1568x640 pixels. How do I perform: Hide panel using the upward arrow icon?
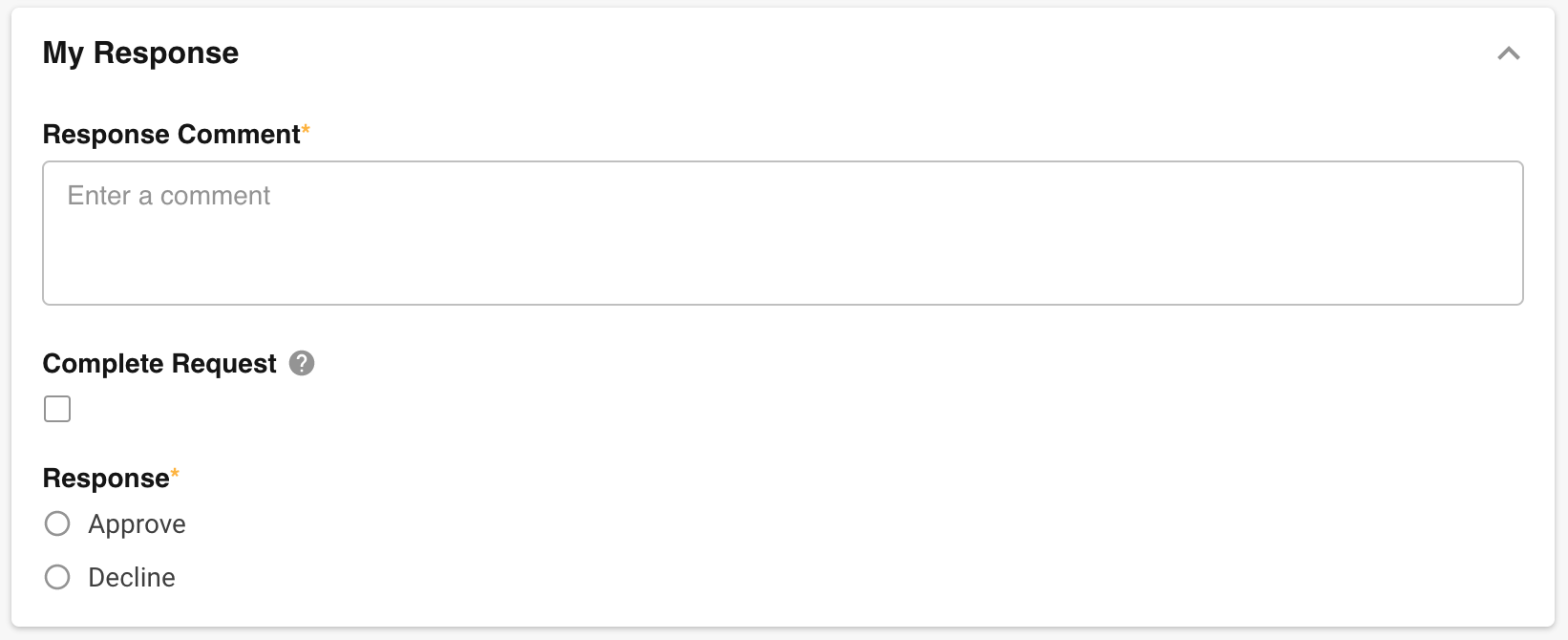[x=1508, y=53]
